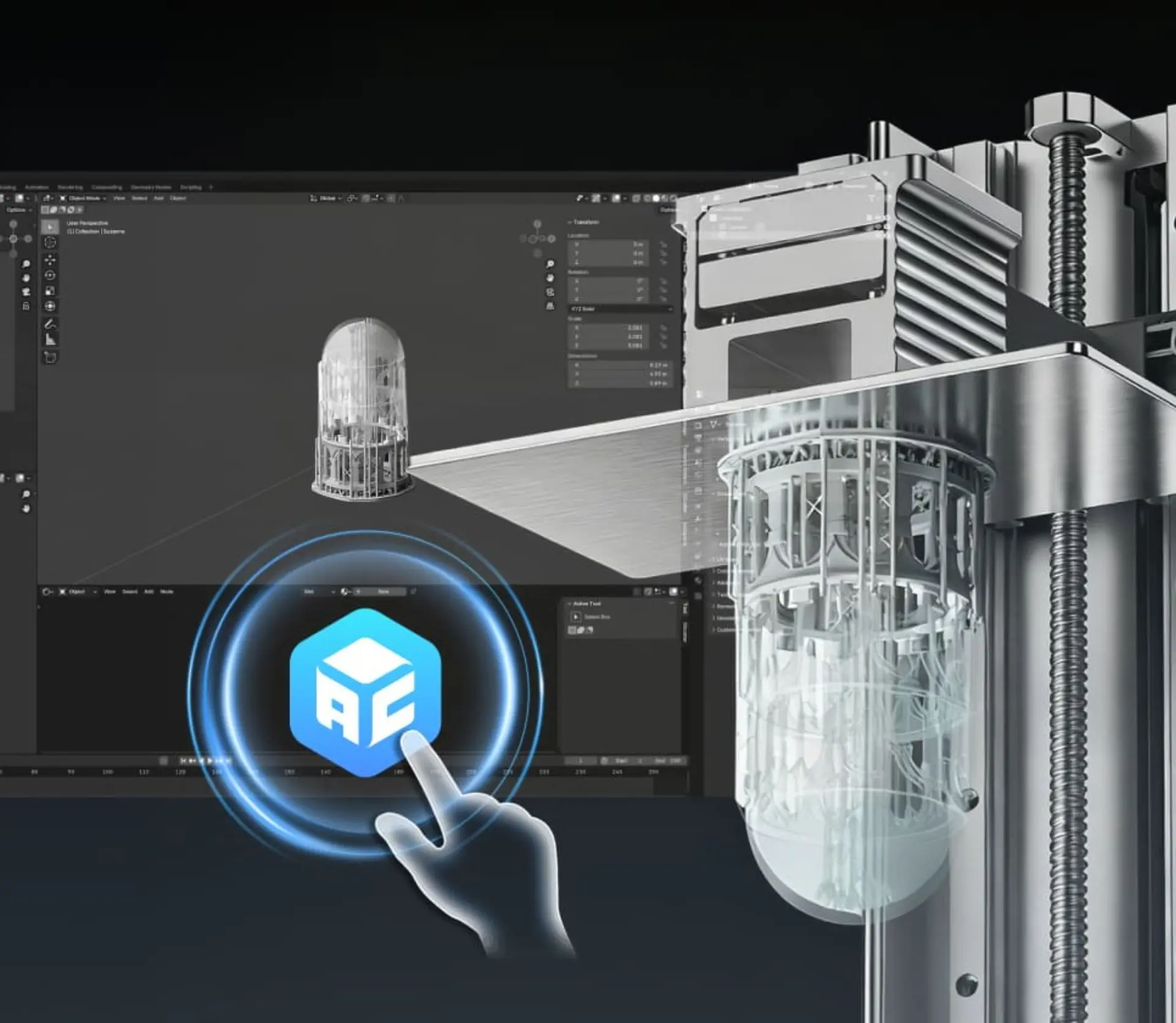Open the Object menu in the viewport header
Viewport: 1176px width, 1023px height.
tap(179, 199)
